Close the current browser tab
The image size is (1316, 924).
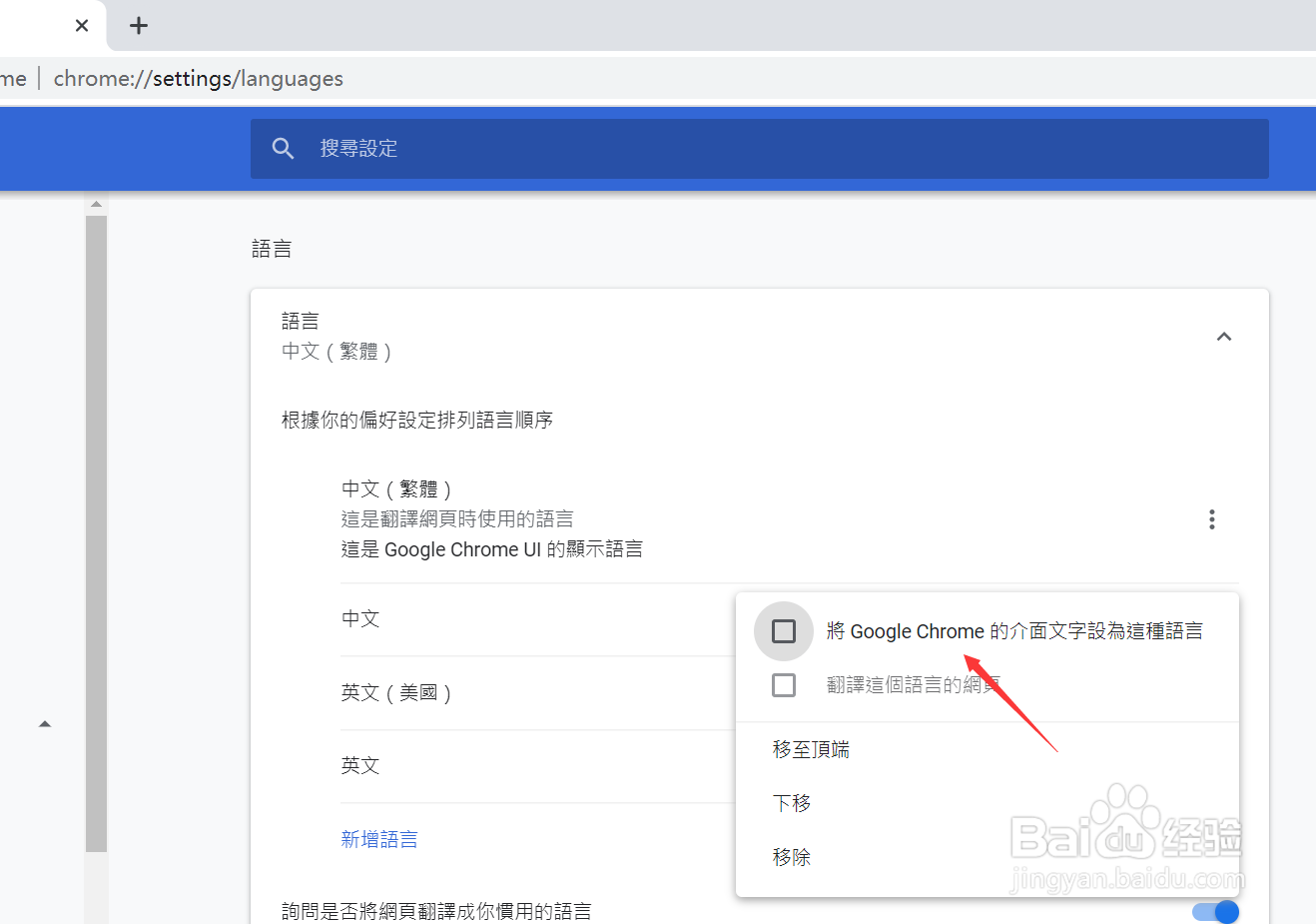click(x=81, y=26)
